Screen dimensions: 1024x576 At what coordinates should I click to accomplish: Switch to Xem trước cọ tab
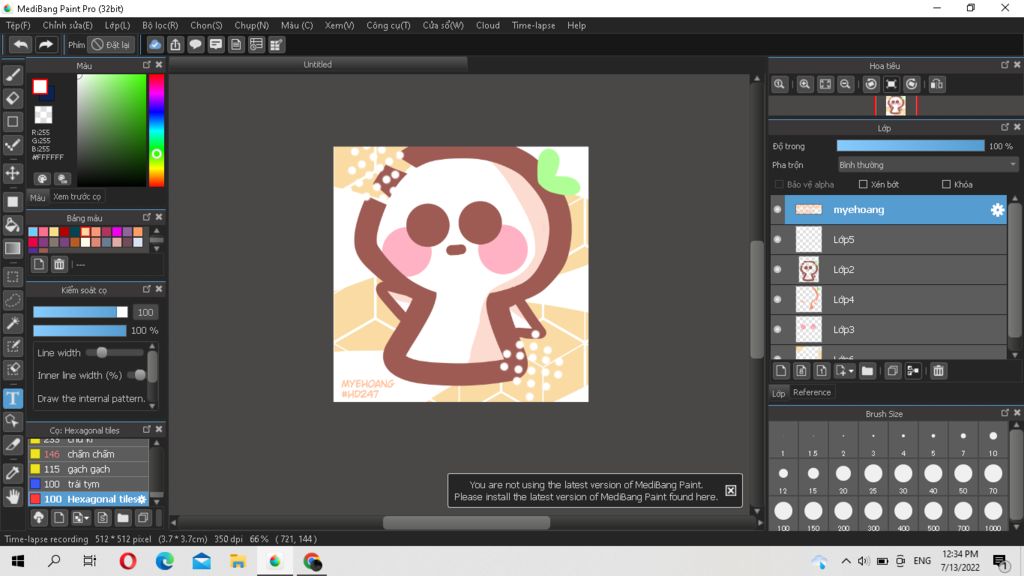[77, 197]
